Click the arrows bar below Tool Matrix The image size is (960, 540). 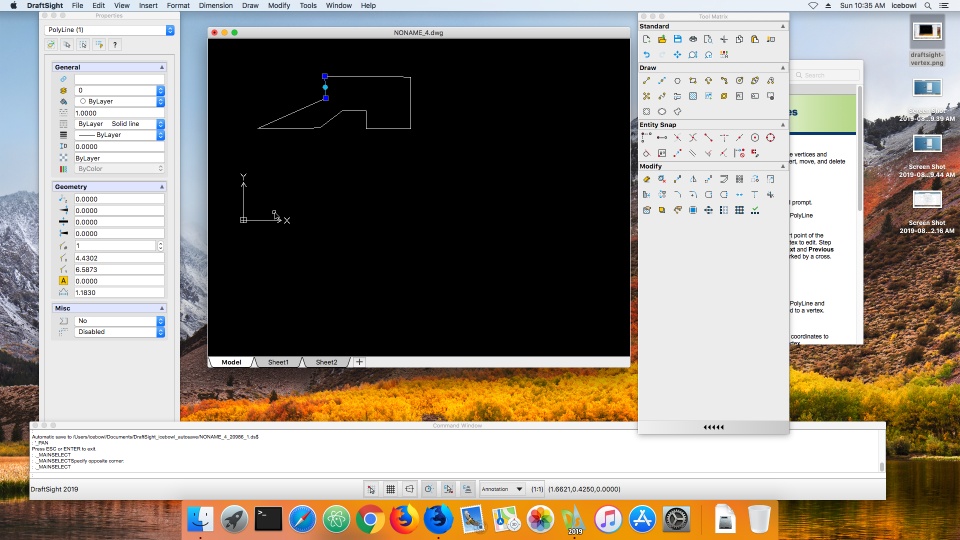click(x=713, y=427)
